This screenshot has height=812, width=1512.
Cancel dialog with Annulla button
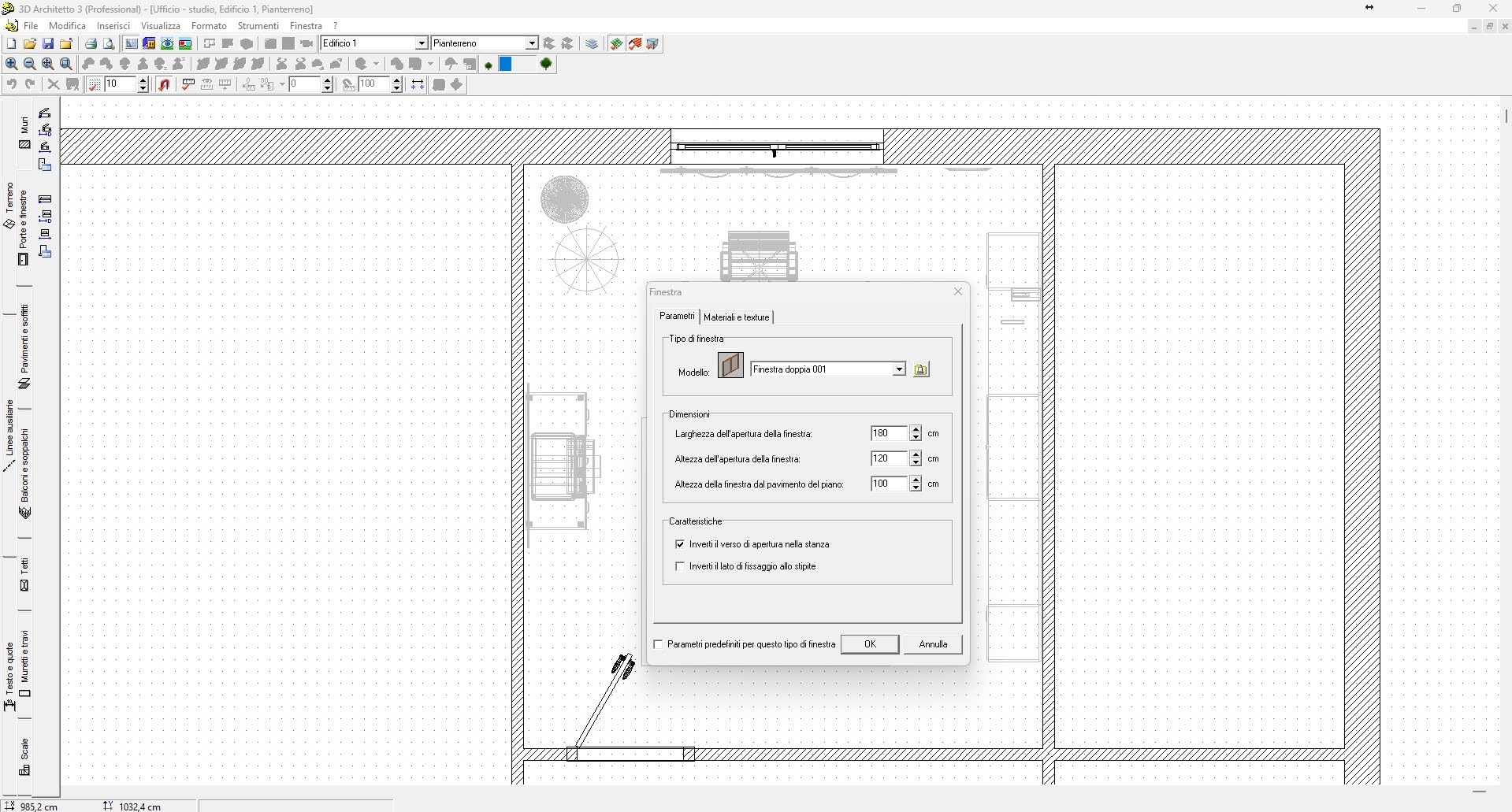click(933, 644)
